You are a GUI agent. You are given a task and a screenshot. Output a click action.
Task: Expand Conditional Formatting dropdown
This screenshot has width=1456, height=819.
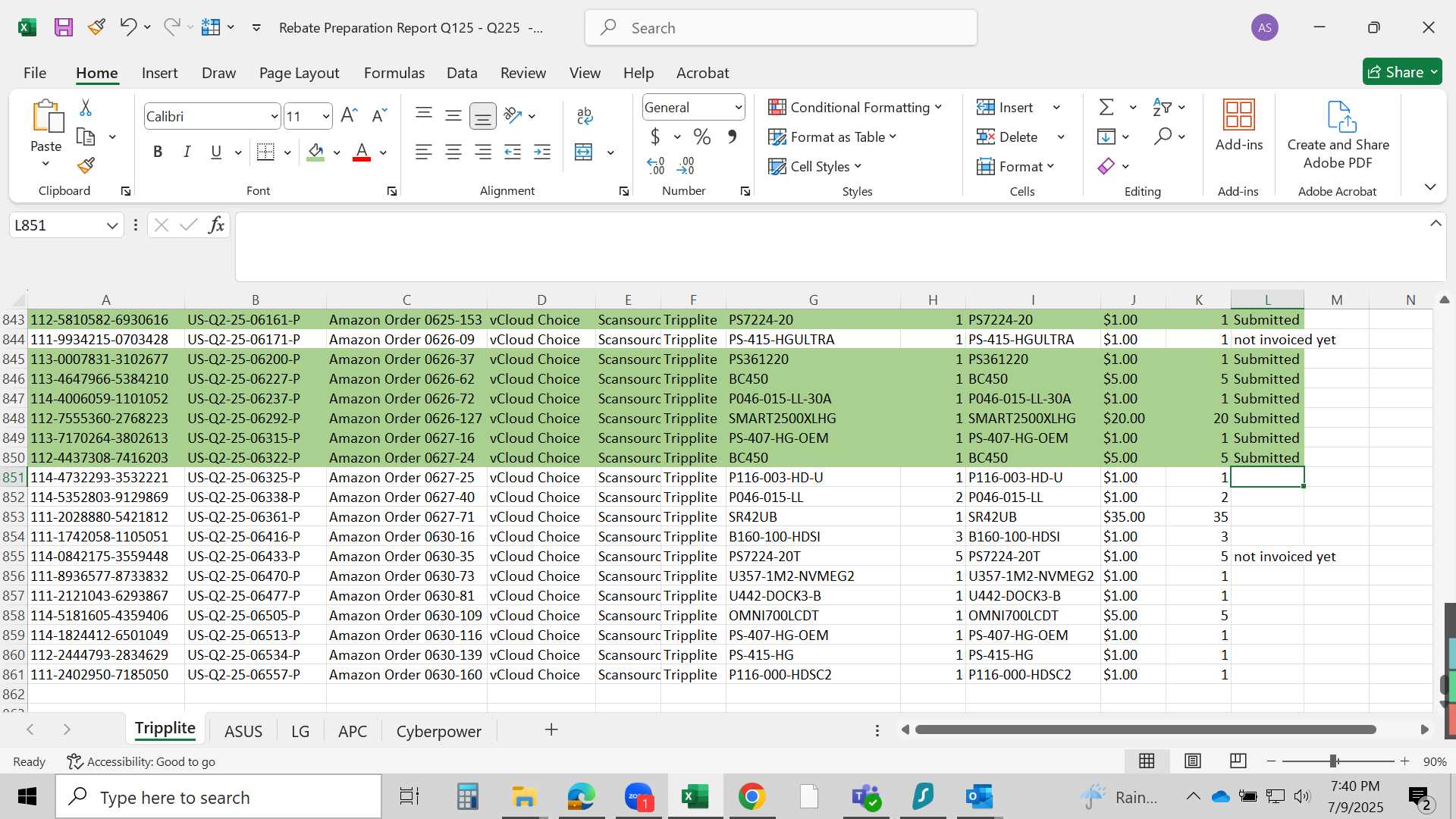(939, 107)
